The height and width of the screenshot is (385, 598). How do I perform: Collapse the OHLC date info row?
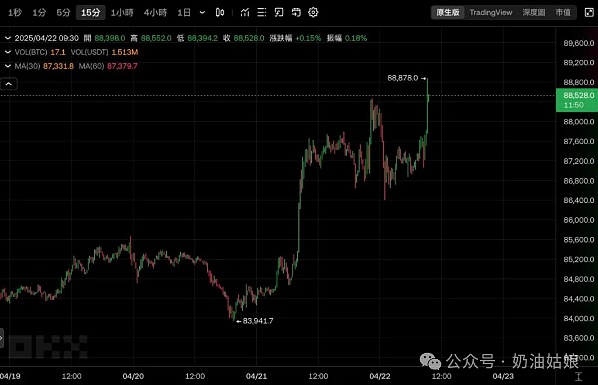pos(8,38)
